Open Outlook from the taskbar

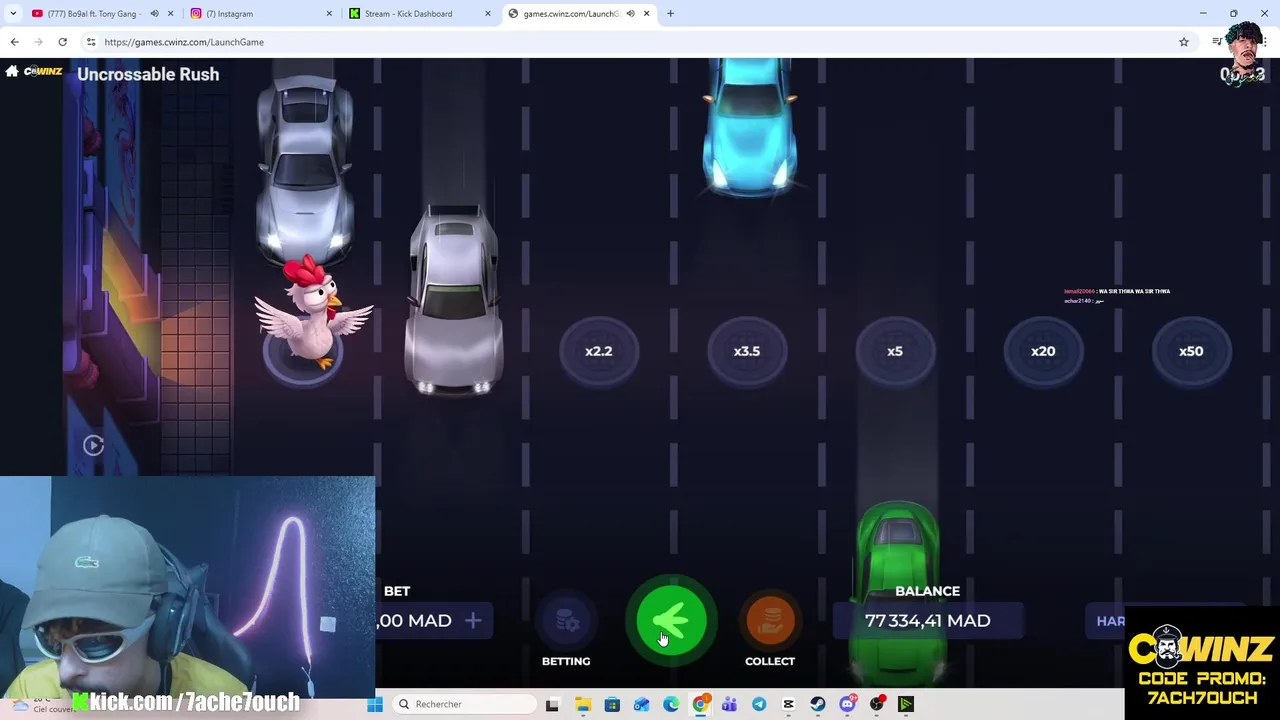641,704
